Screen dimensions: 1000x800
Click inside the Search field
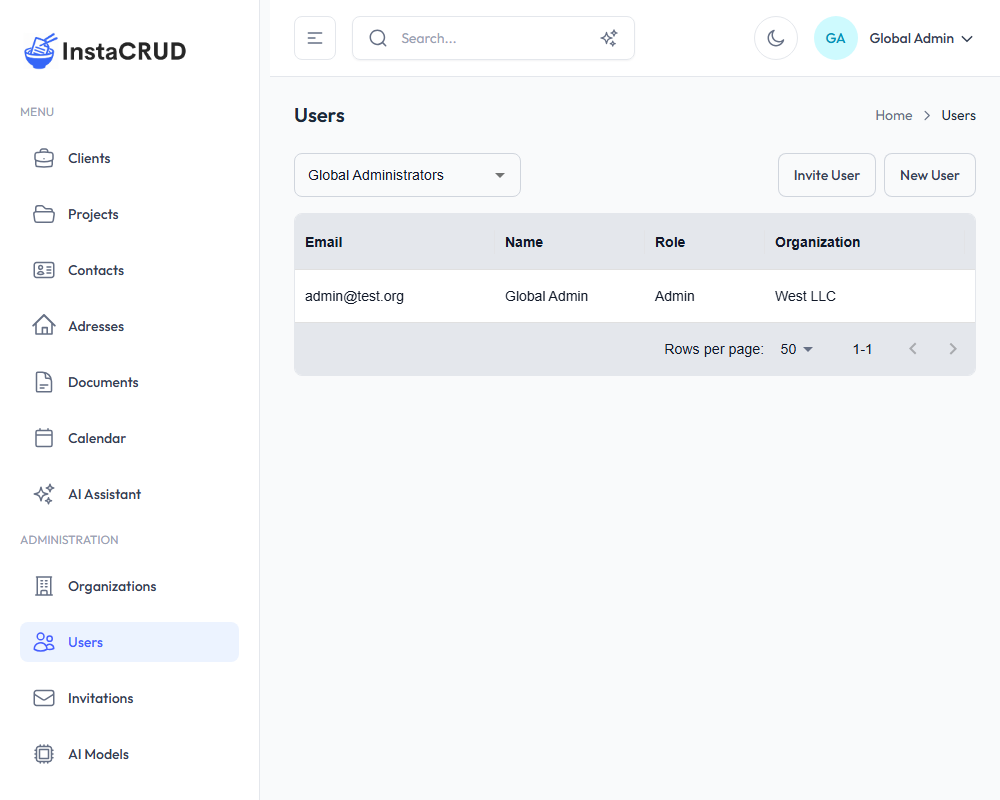click(470, 38)
